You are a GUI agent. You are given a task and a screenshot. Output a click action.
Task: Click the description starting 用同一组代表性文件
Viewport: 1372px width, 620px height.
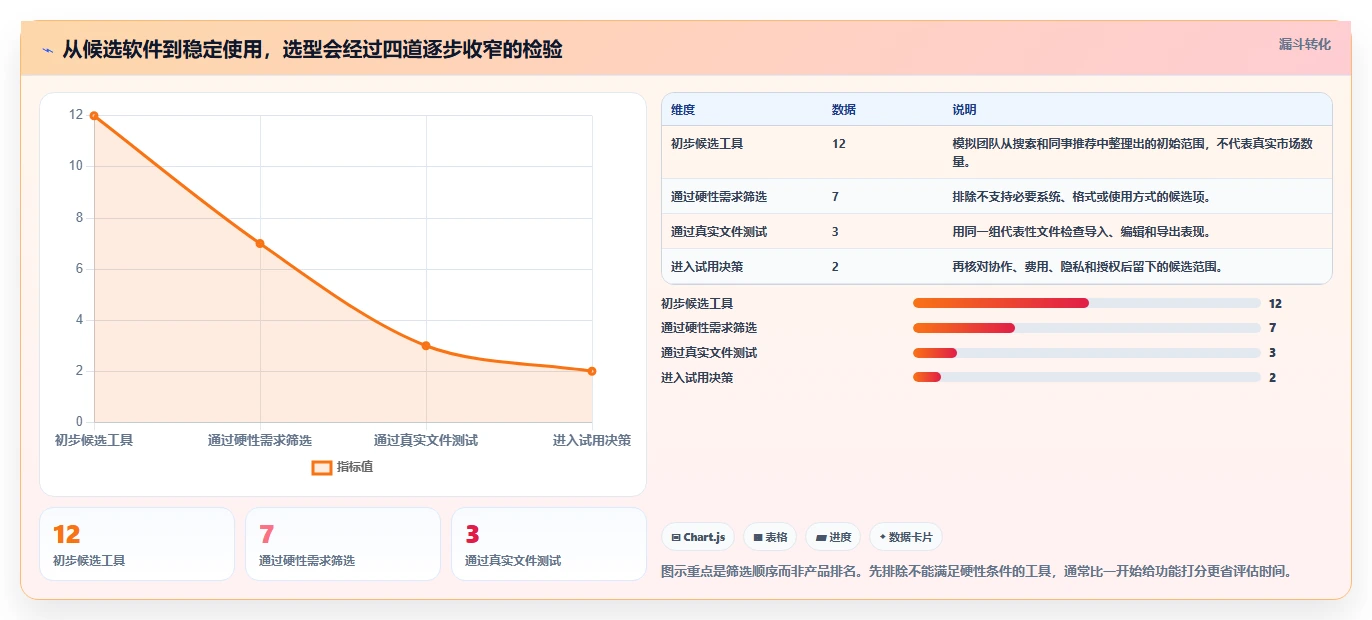(1082, 232)
